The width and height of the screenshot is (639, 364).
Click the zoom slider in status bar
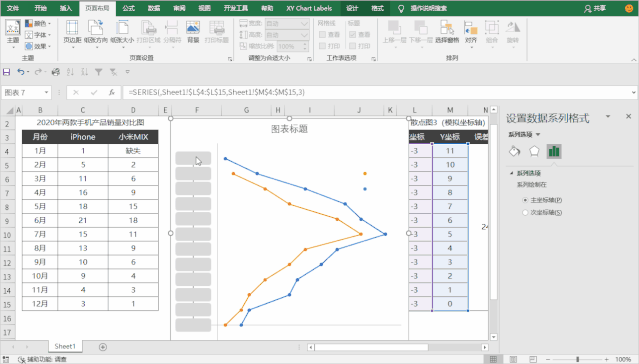click(x=577, y=359)
